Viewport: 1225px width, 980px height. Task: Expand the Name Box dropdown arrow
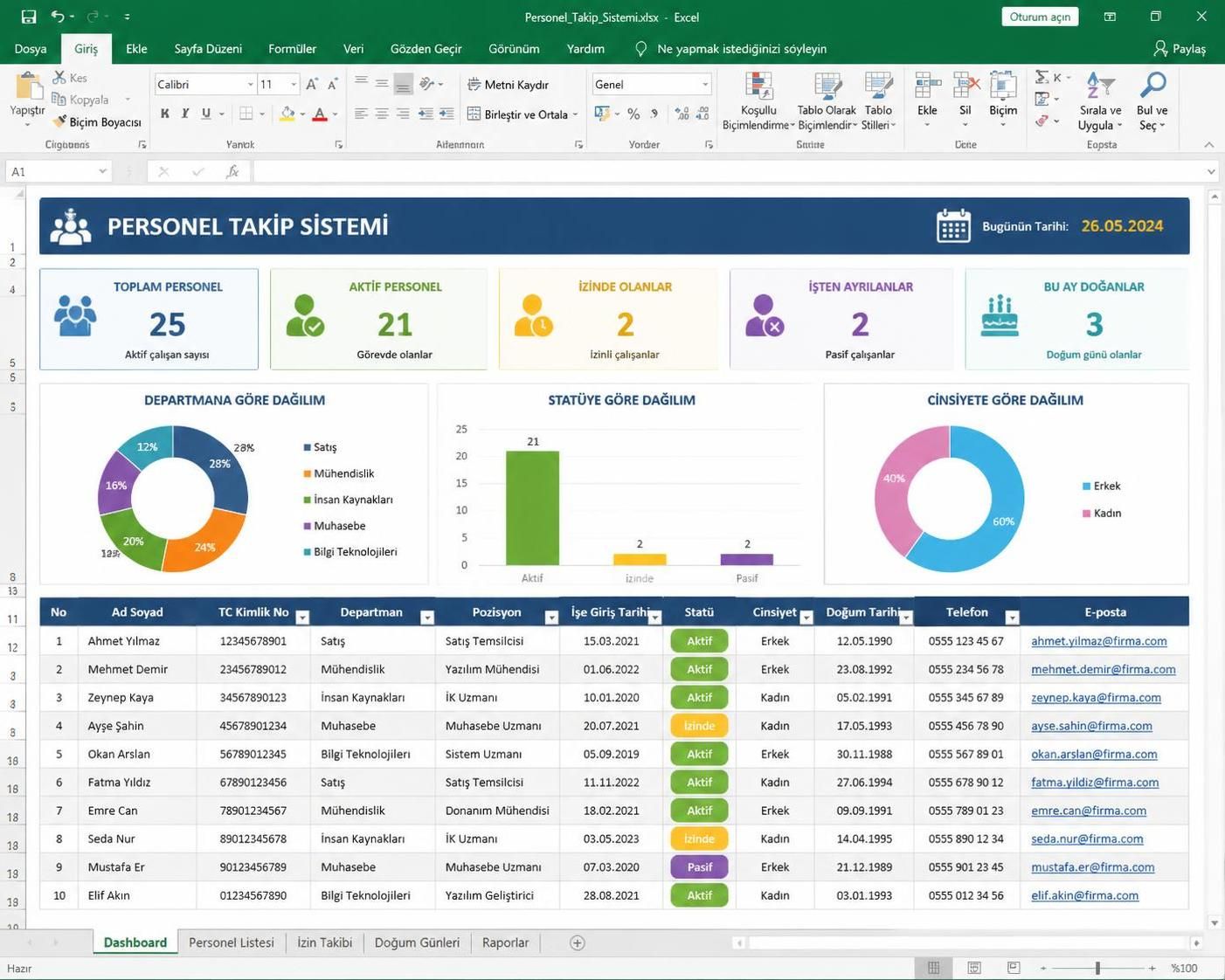click(x=102, y=172)
